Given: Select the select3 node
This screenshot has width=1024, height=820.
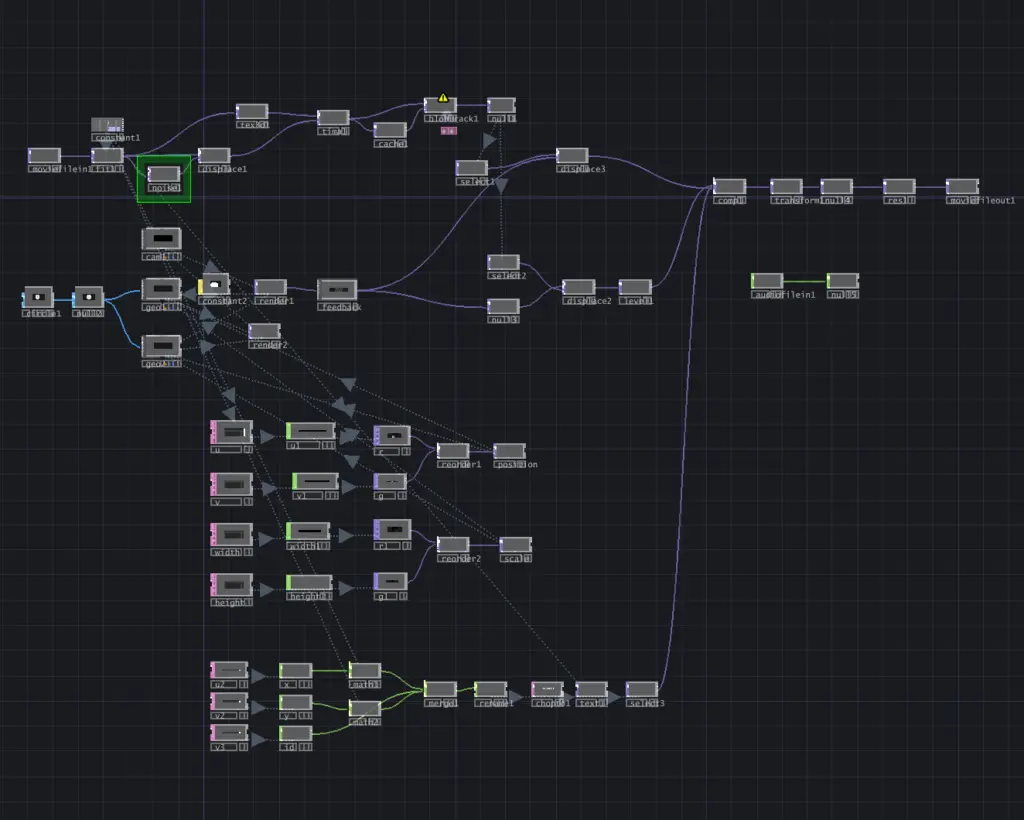Looking at the screenshot, I should pos(641,689).
